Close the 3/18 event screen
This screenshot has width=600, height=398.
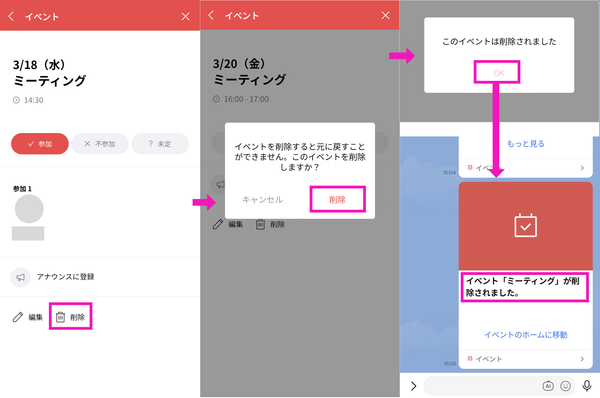coord(186,16)
